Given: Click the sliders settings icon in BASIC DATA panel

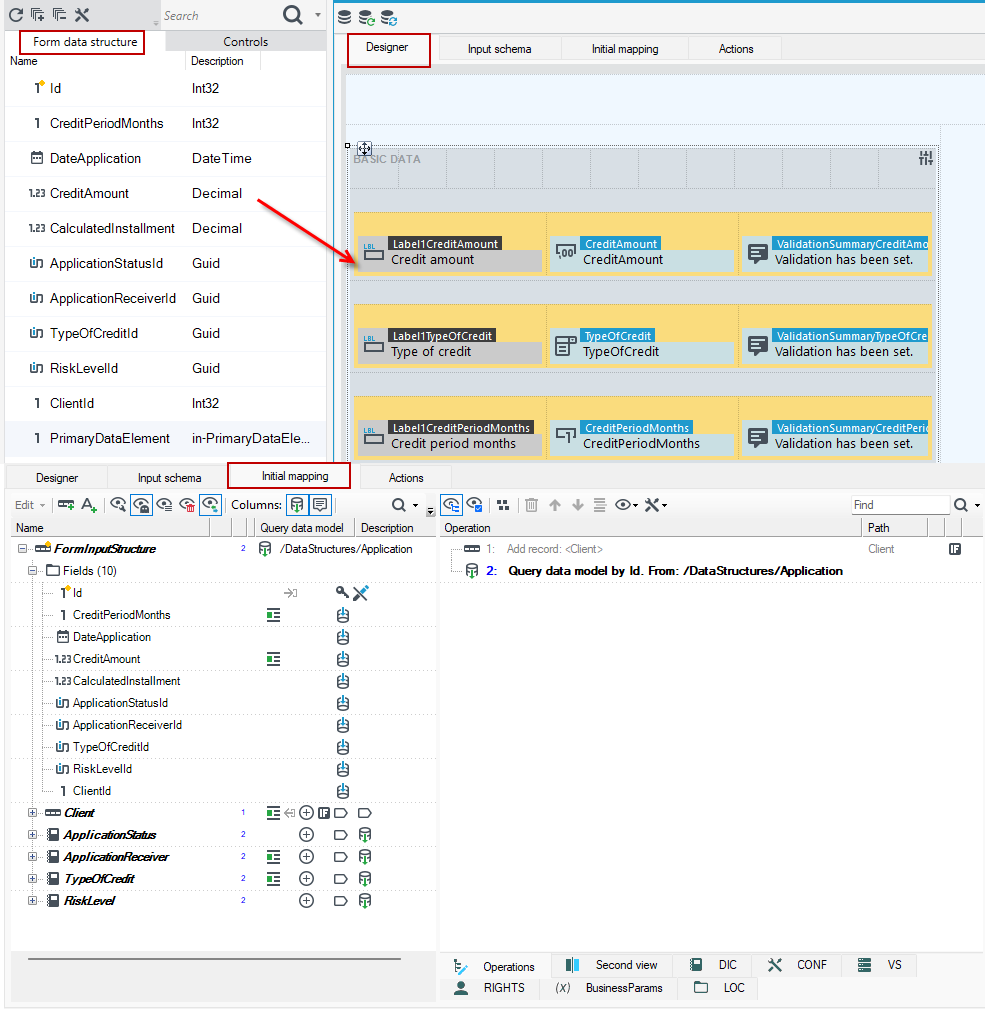Looking at the screenshot, I should 926,158.
